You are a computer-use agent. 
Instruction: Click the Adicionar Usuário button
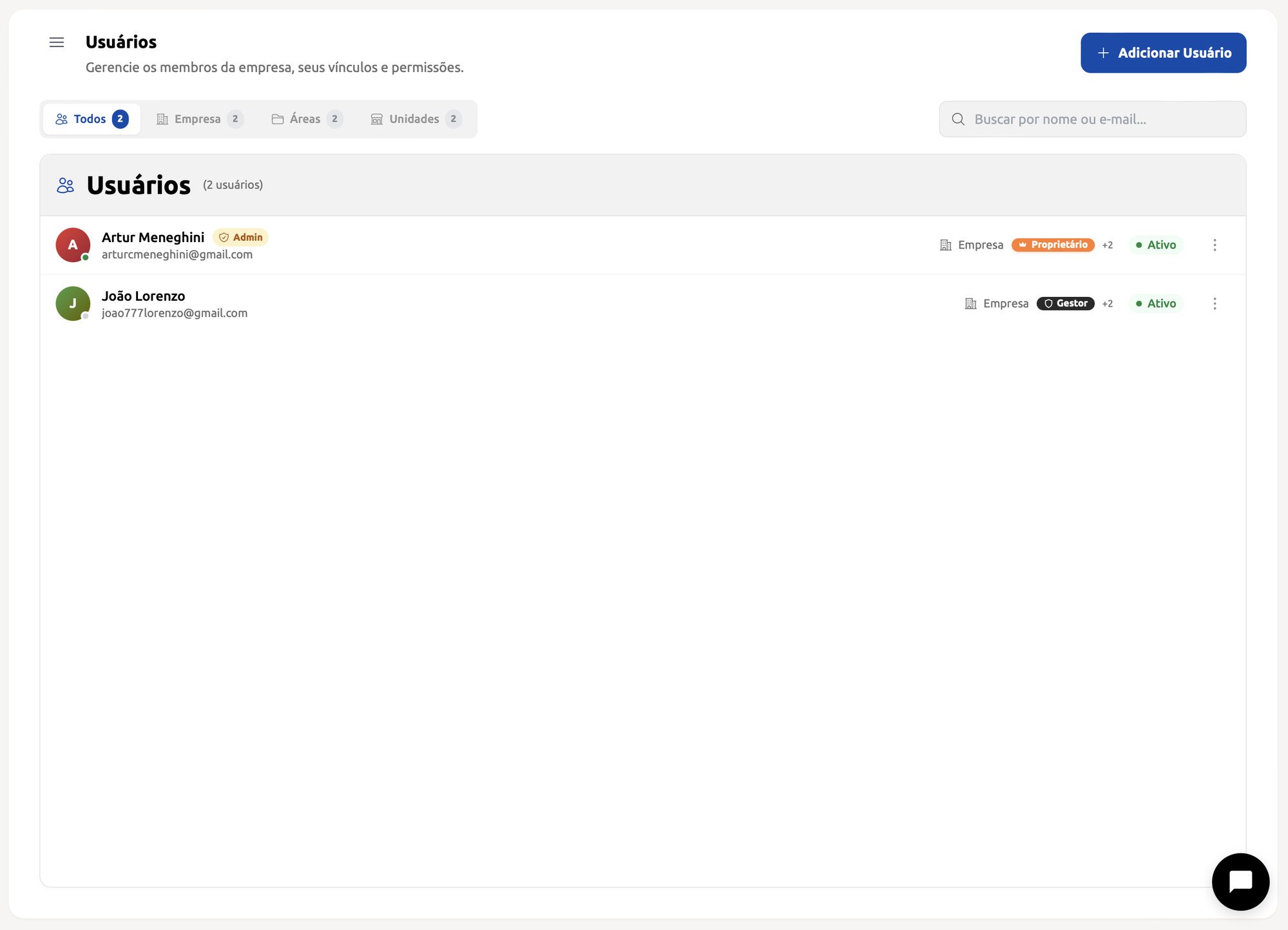point(1163,53)
